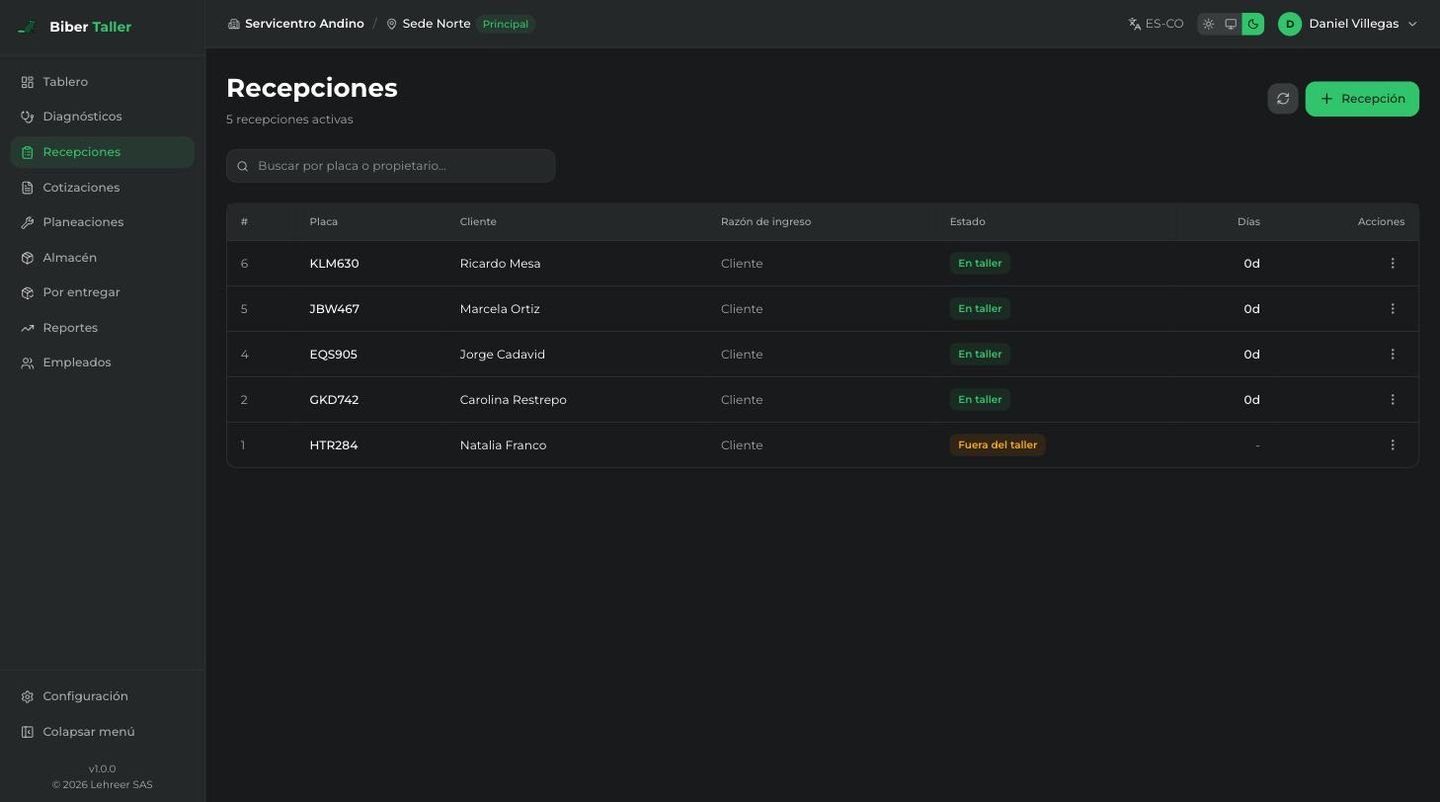Select the dark theme moon icon
The image size is (1440, 802).
(x=1253, y=24)
